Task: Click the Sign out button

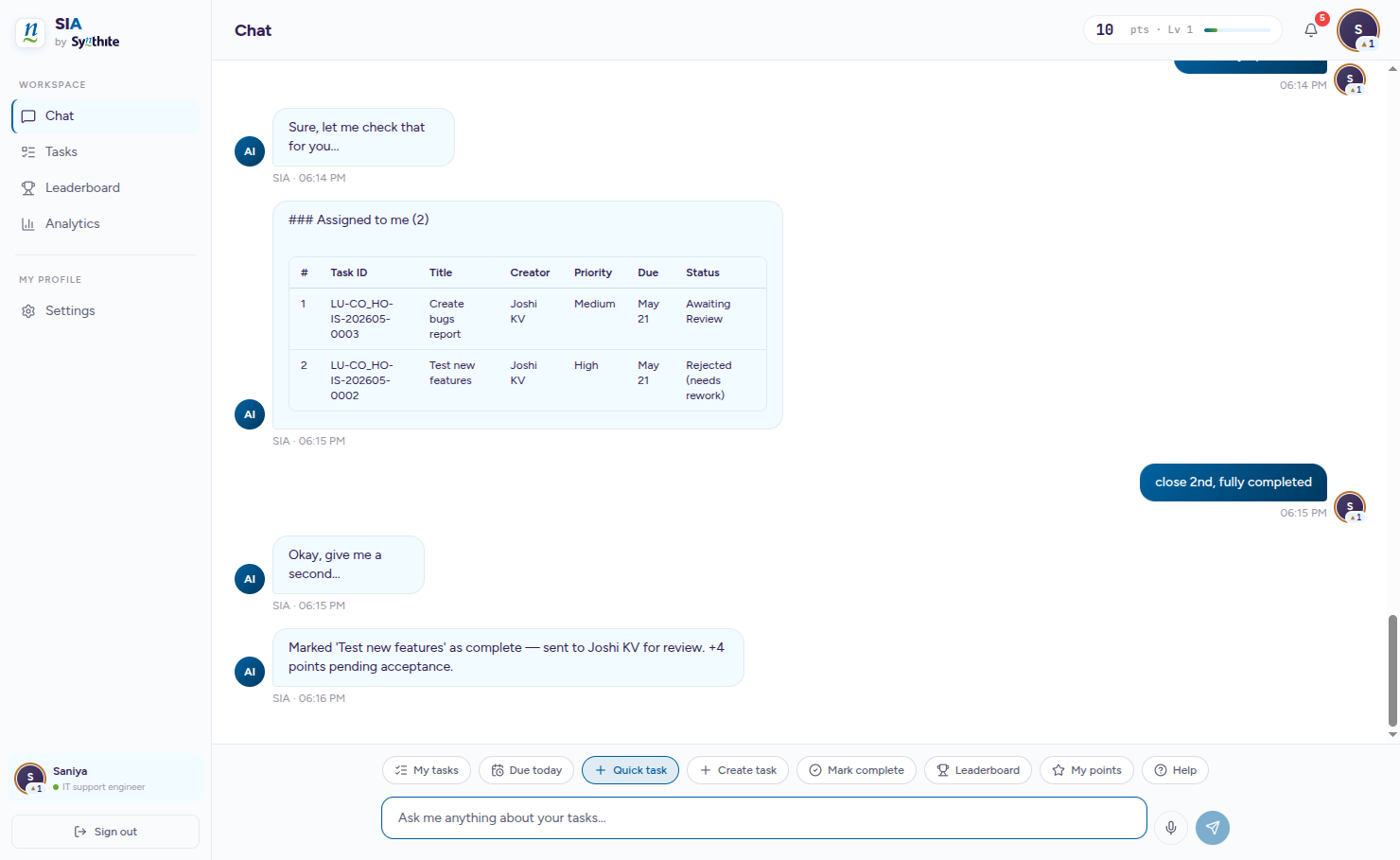Action: click(105, 832)
